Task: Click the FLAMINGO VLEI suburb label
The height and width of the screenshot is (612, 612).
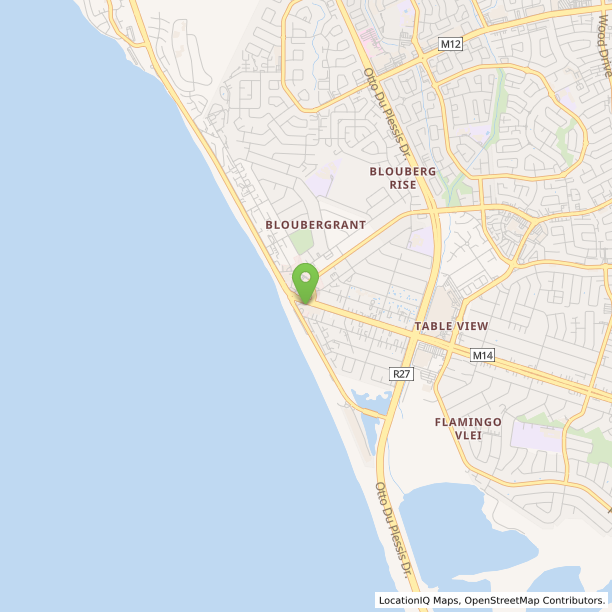Action: point(468,429)
